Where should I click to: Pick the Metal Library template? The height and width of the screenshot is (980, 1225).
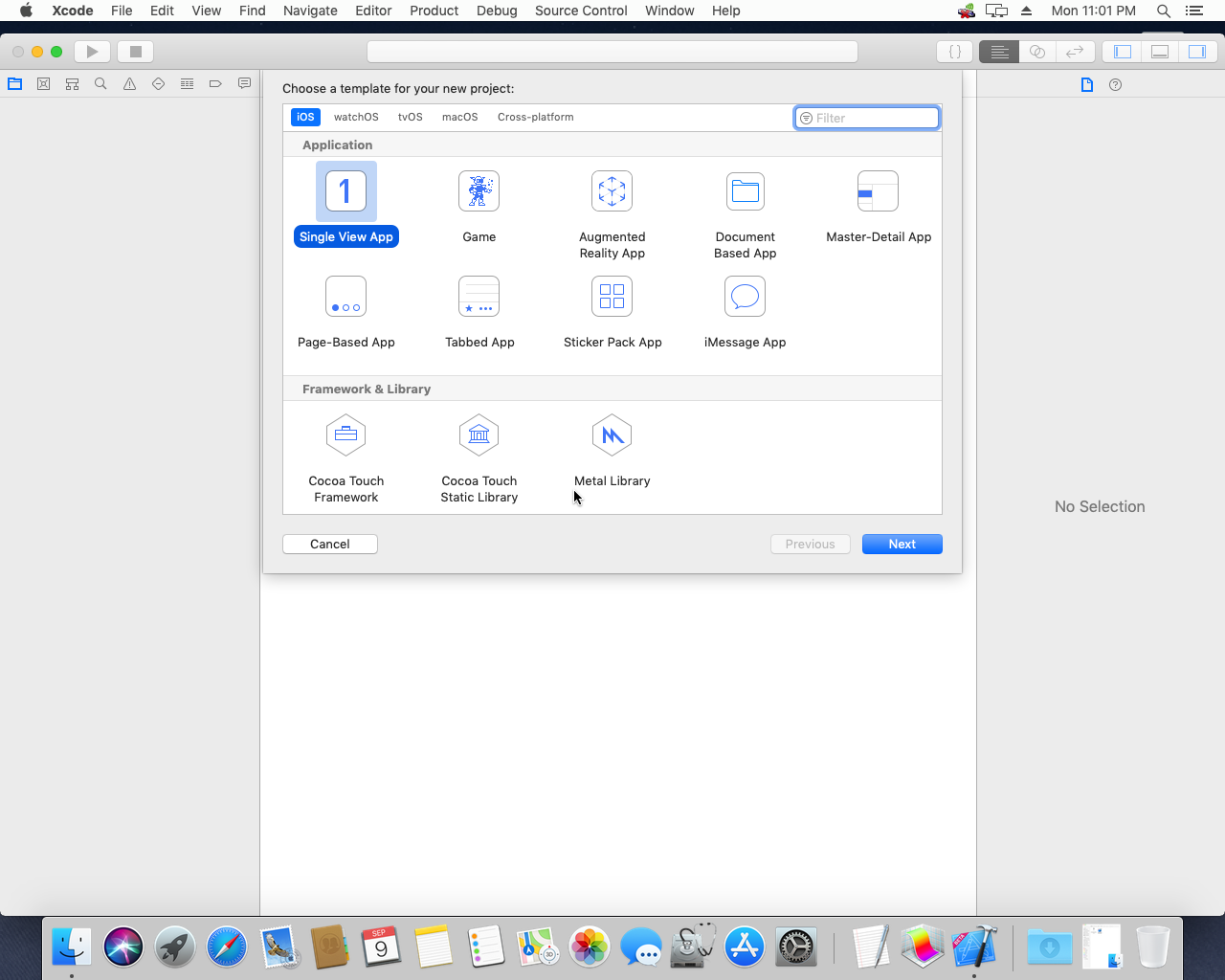click(x=612, y=451)
